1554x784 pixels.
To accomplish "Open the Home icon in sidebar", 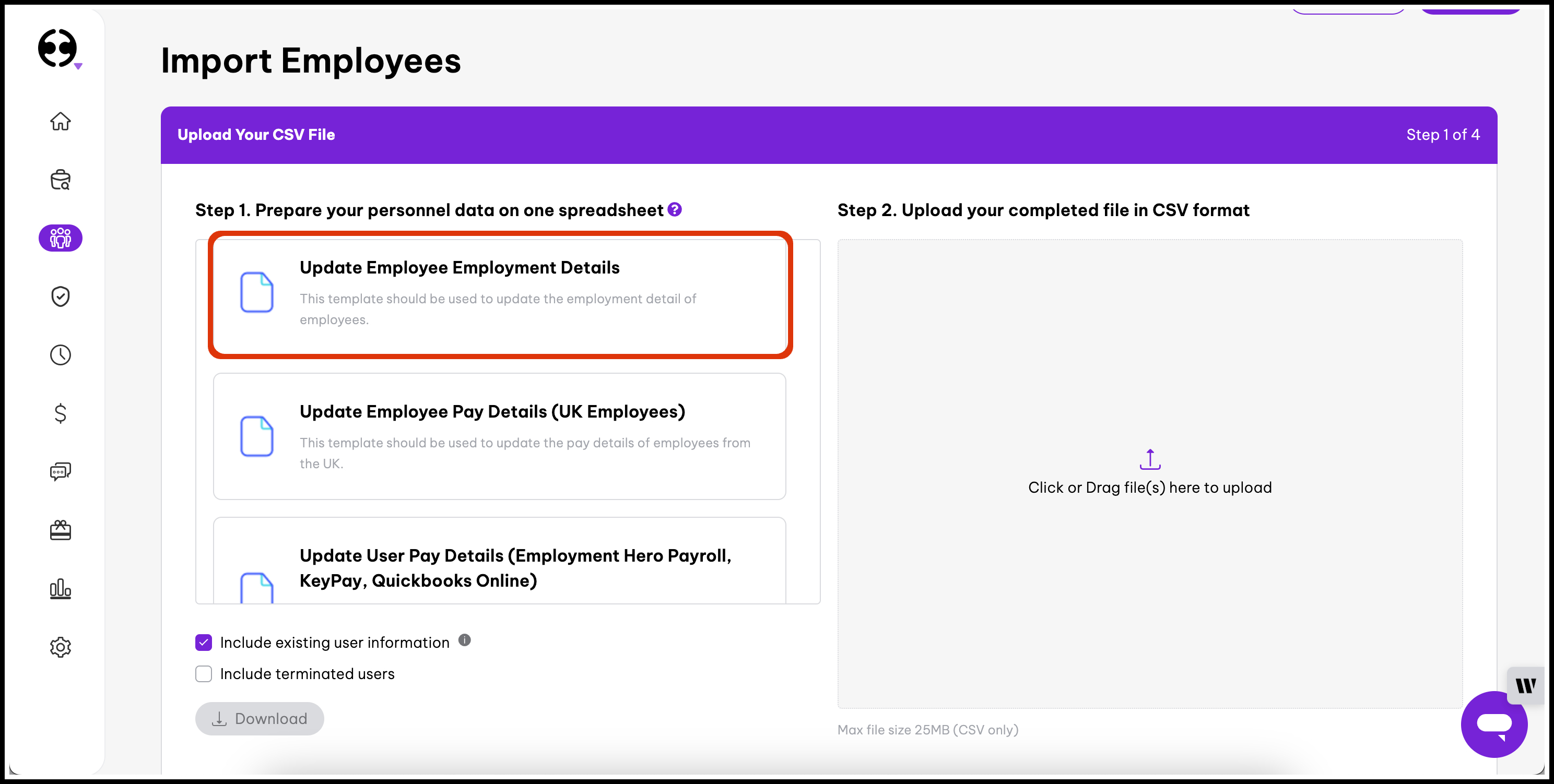I will click(61, 121).
